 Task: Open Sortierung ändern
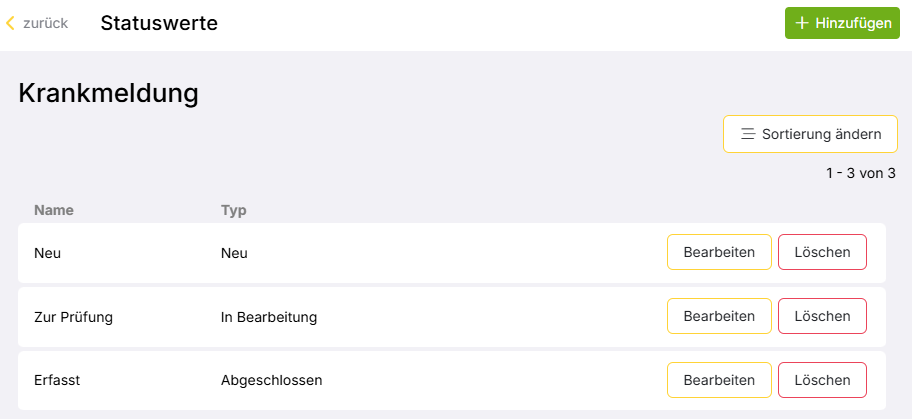[810, 134]
